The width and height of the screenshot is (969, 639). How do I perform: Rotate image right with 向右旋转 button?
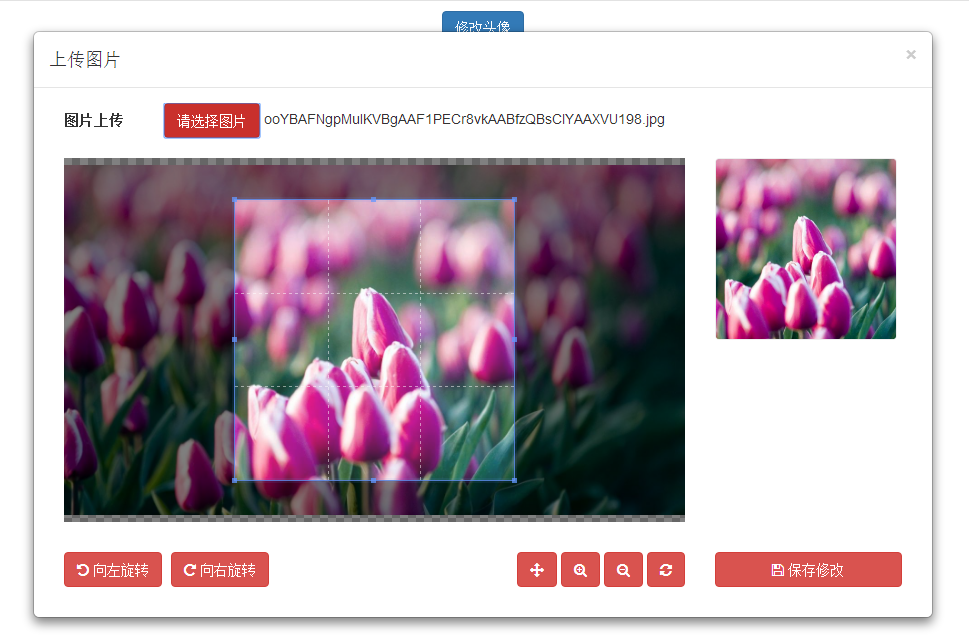click(220, 570)
